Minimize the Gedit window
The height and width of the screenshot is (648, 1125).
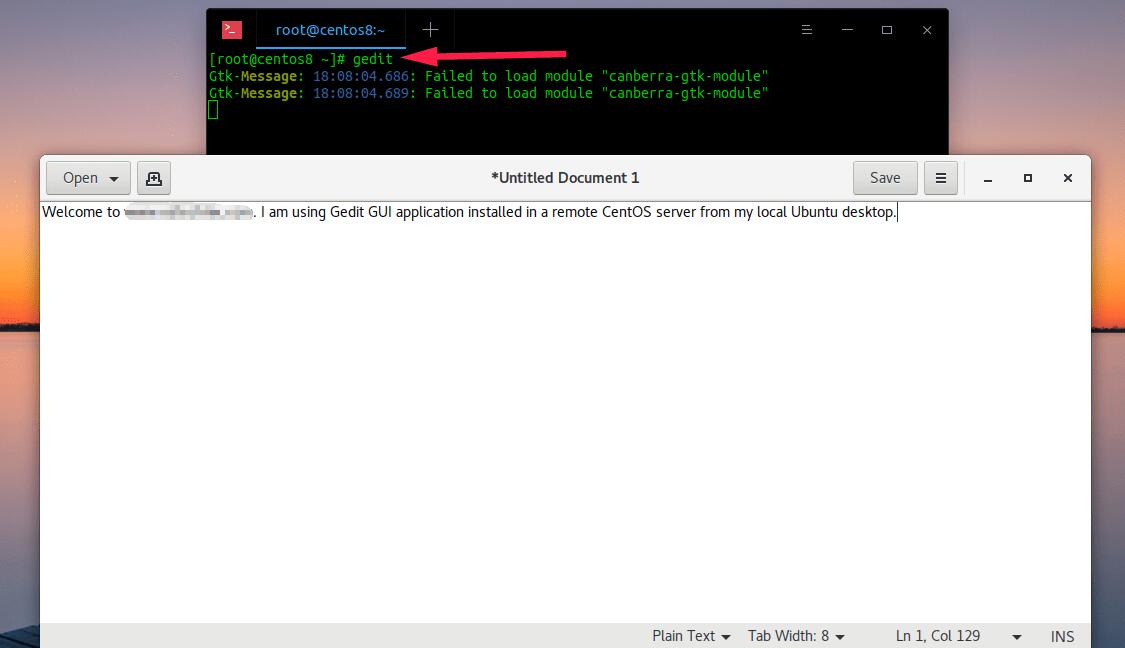(988, 178)
